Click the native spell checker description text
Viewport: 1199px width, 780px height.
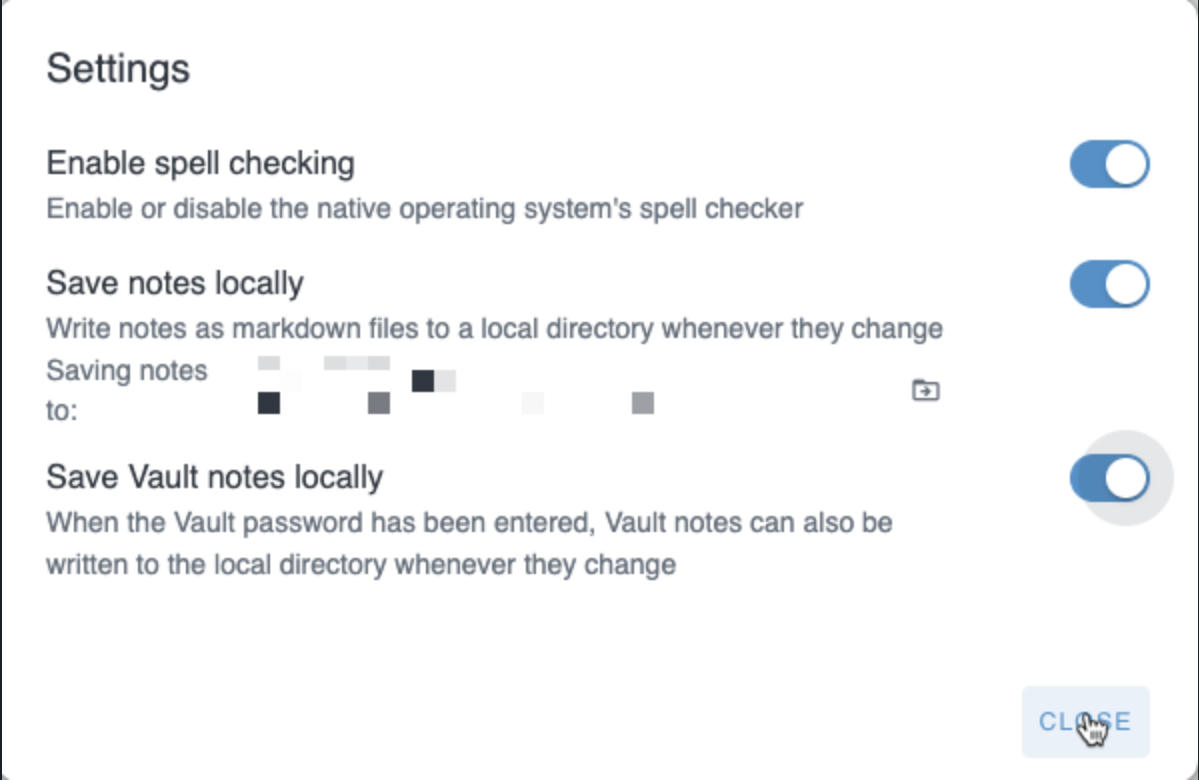pos(425,209)
